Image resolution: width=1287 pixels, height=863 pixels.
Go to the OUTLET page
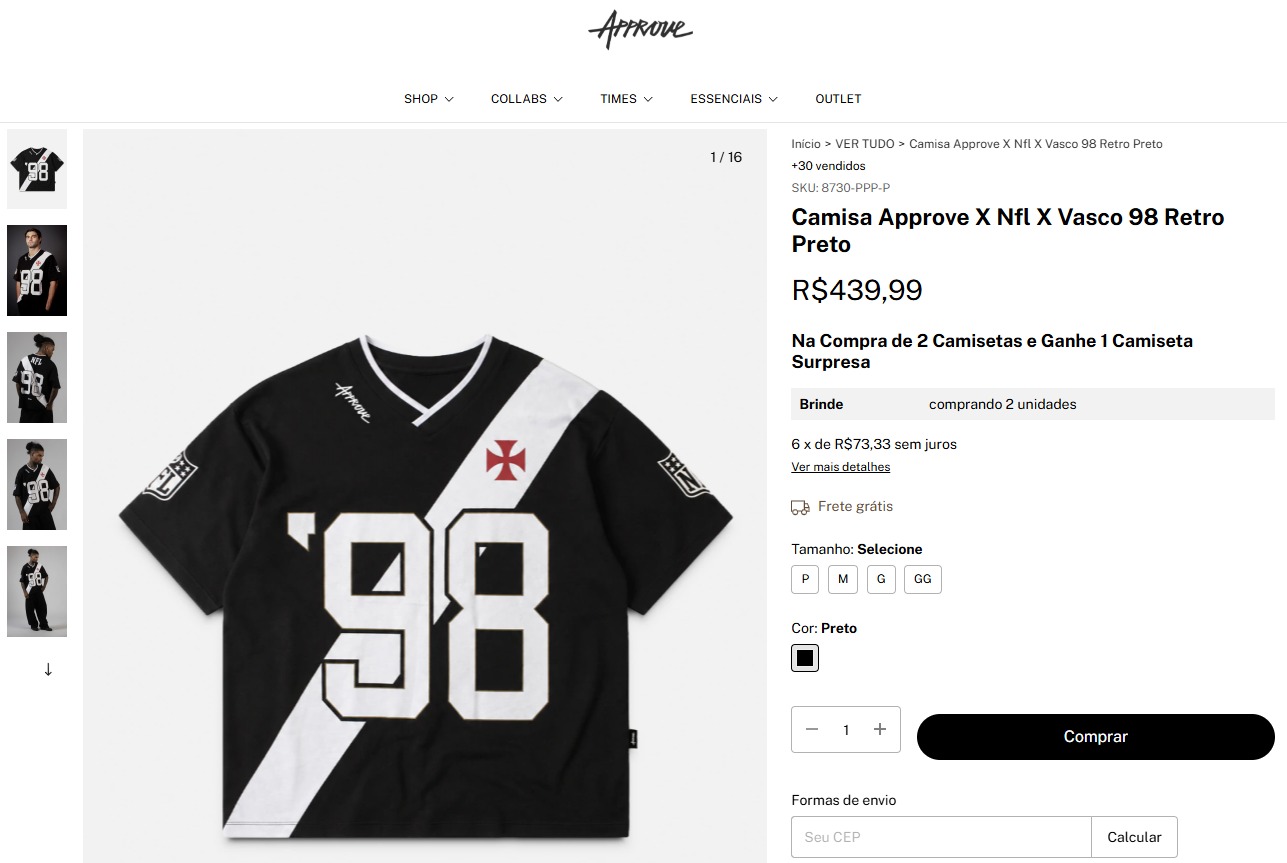[x=838, y=99]
